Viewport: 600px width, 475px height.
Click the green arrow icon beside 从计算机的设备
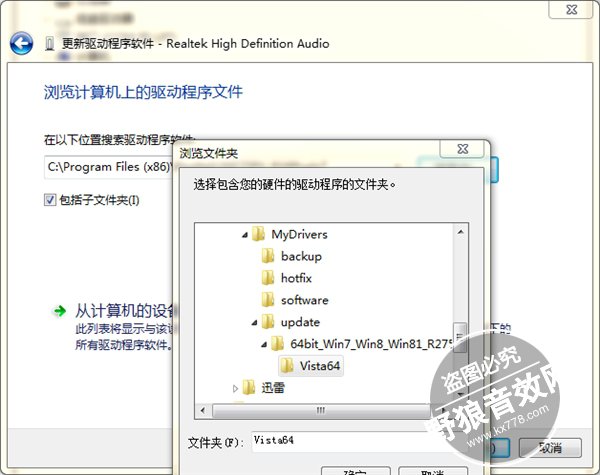point(60,311)
